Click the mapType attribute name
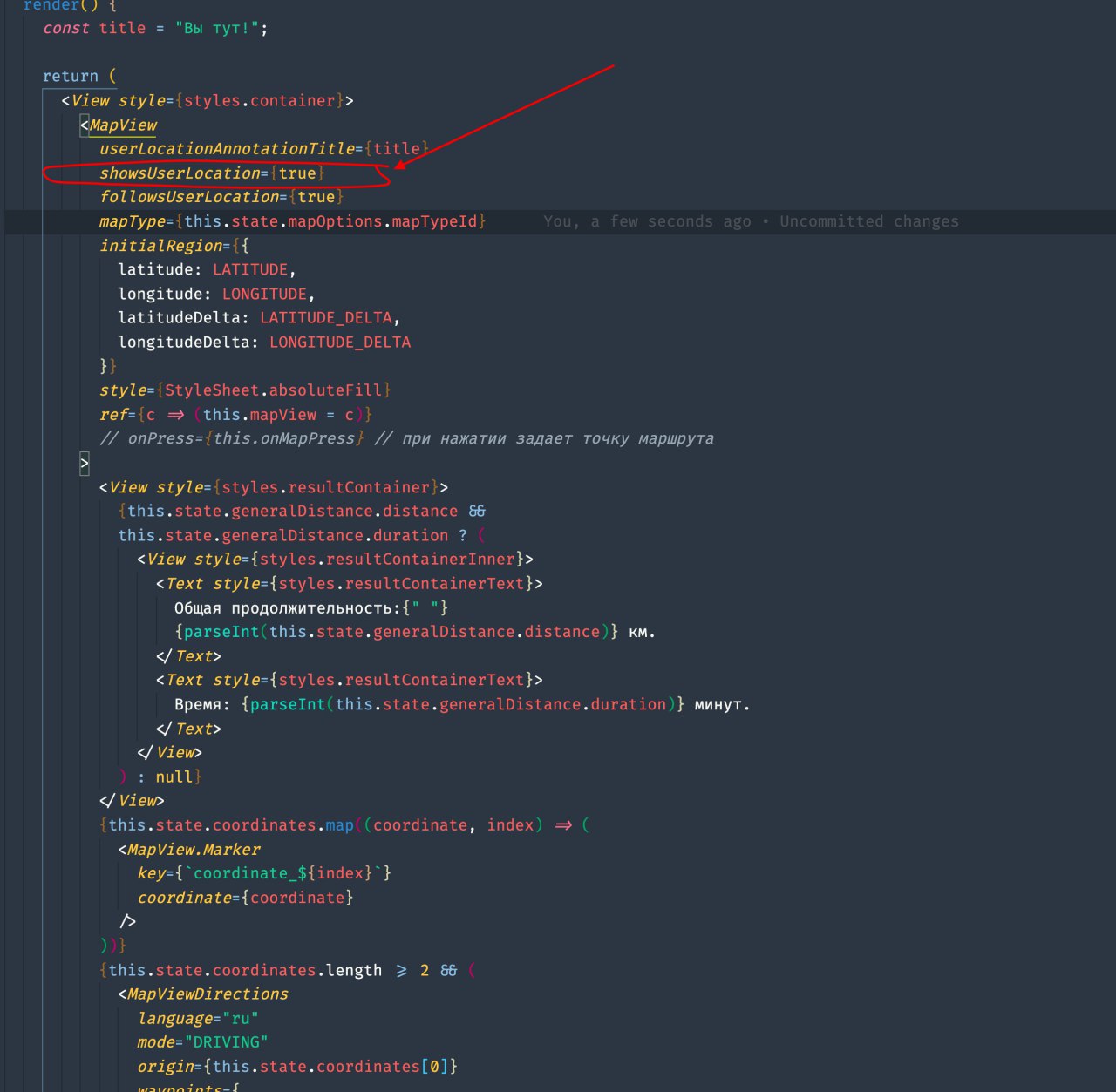1116x1092 pixels. pos(132,221)
